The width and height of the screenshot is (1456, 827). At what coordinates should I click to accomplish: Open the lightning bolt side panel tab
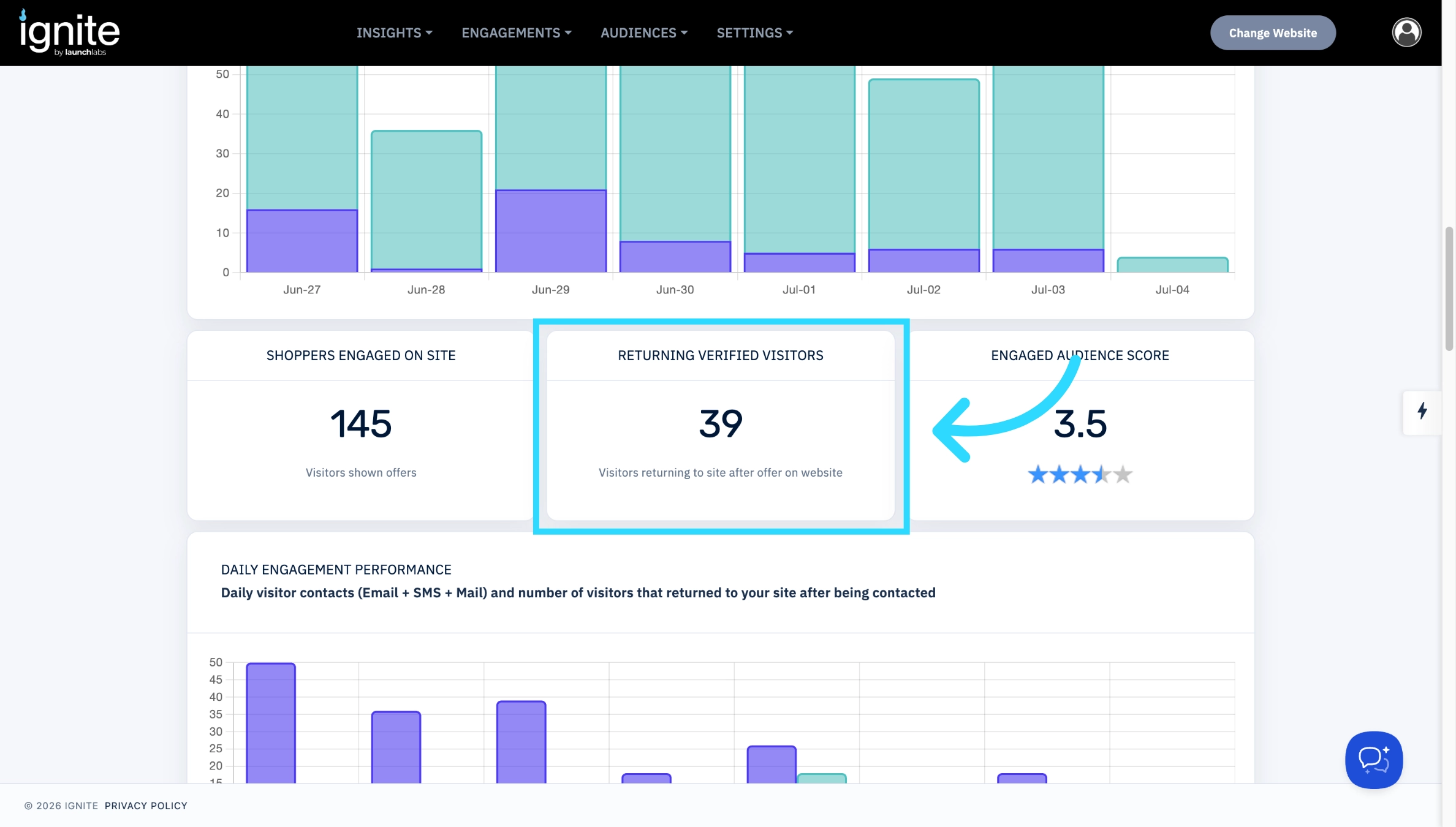(1422, 412)
